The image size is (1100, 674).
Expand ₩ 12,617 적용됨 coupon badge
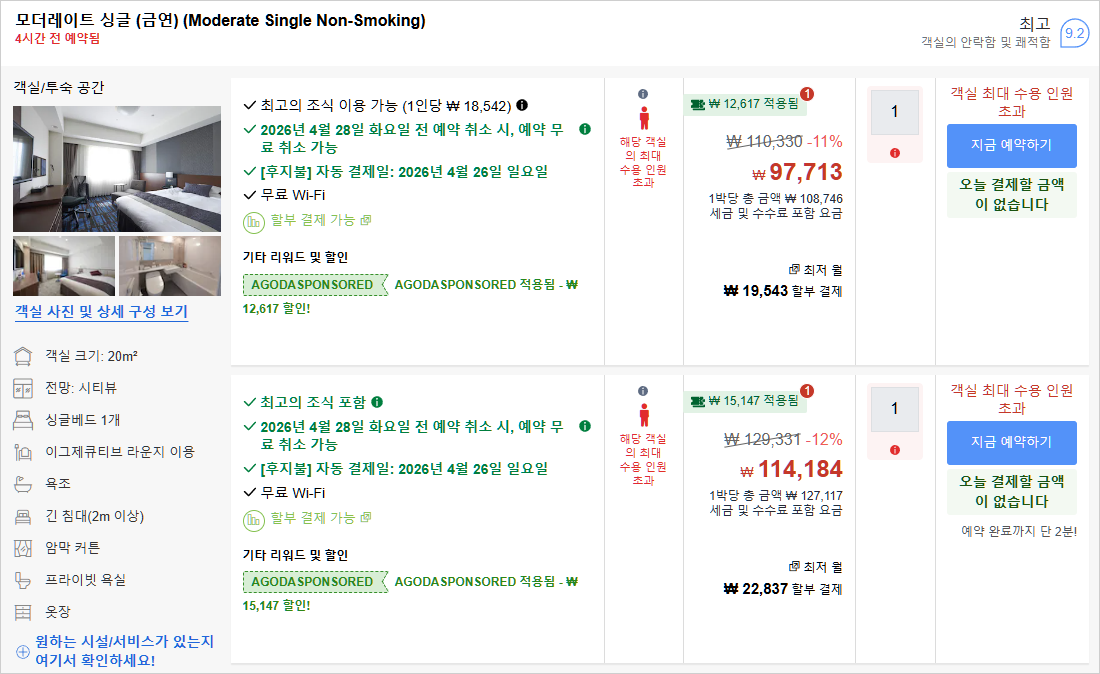tap(745, 104)
